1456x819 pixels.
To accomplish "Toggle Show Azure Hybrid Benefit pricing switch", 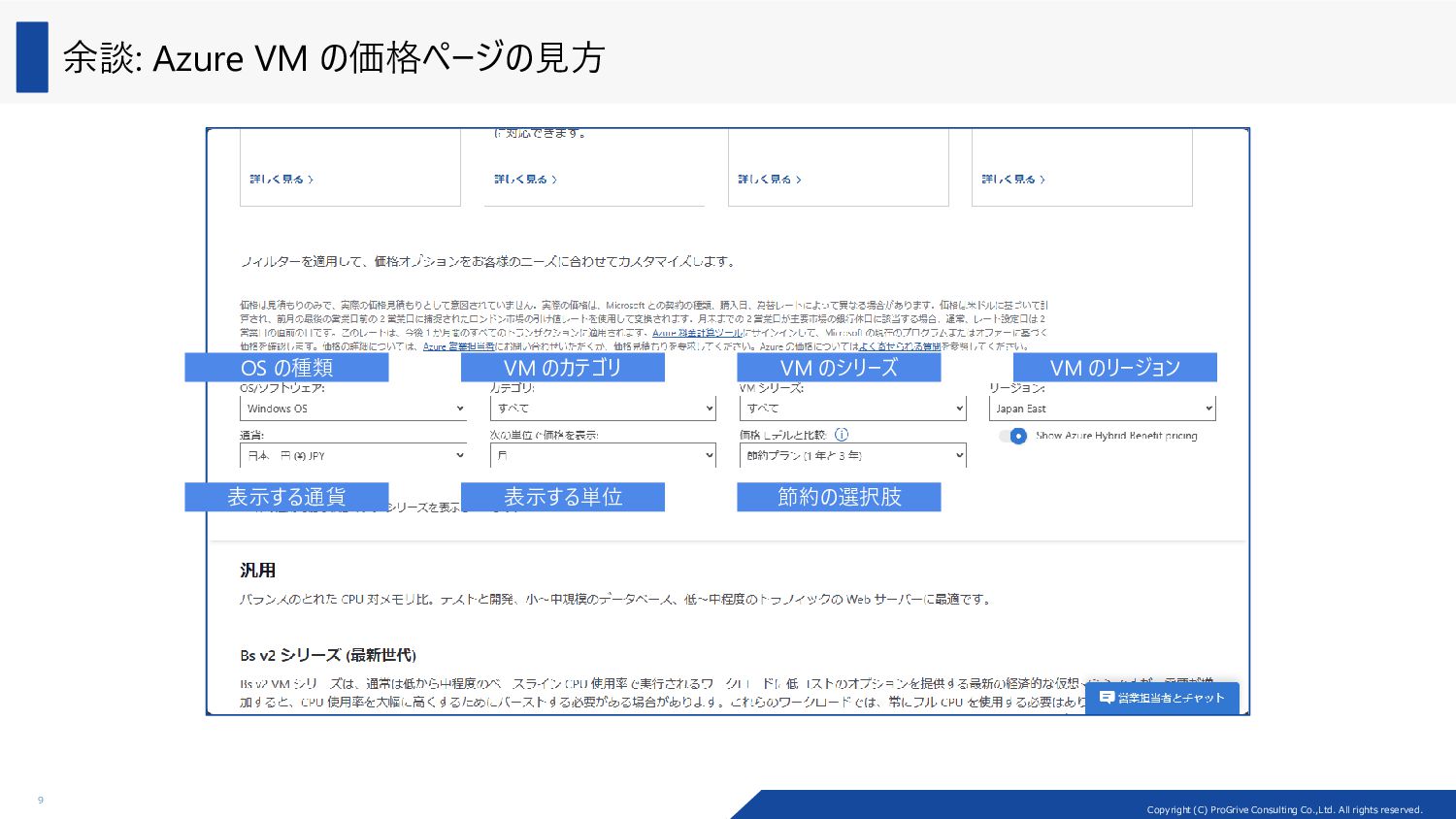I will pyautogui.click(x=1013, y=436).
